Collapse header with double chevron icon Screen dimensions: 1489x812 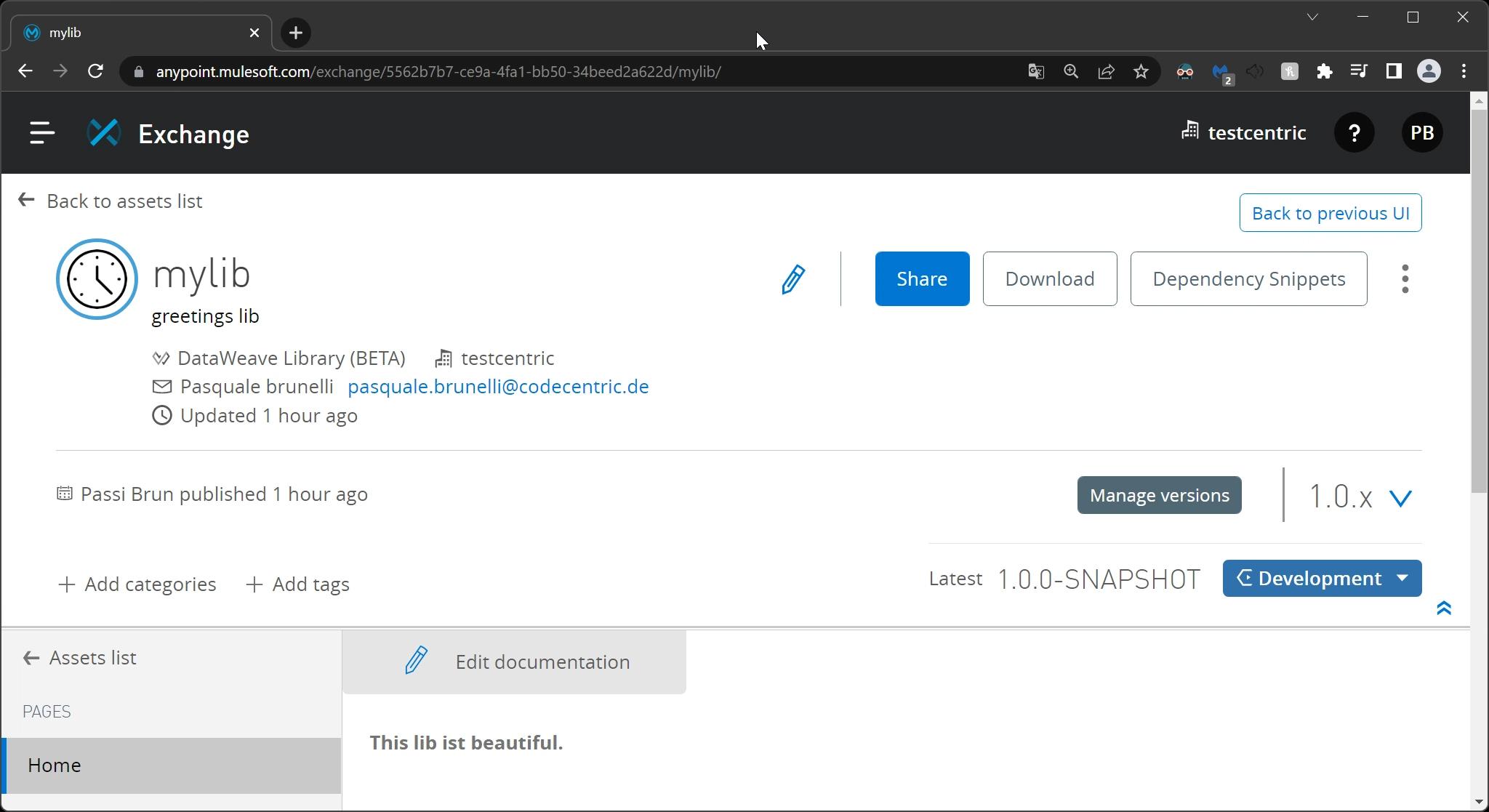point(1444,608)
